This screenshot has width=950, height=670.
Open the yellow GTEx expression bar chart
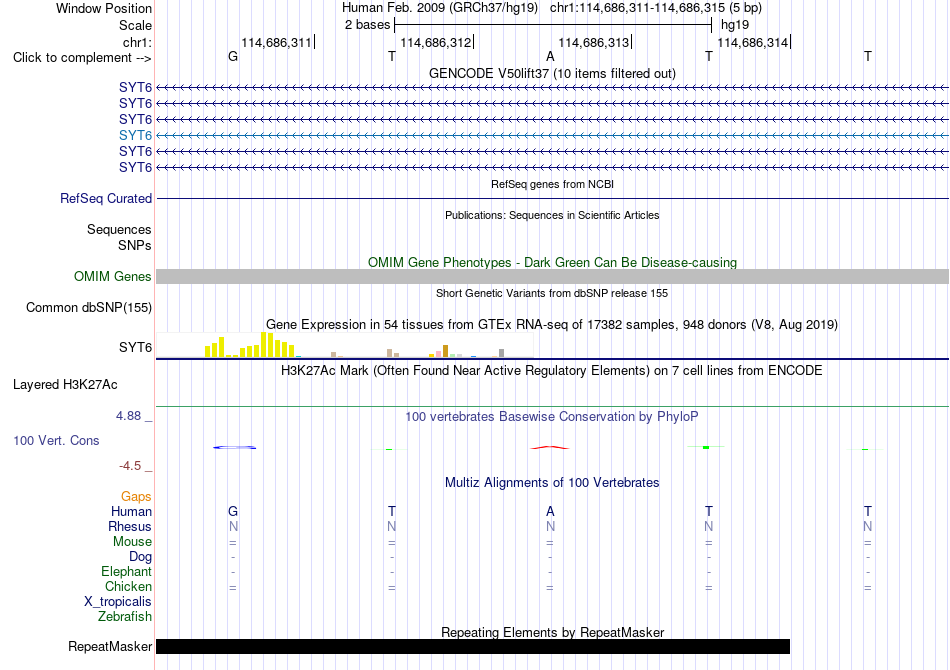click(x=250, y=345)
